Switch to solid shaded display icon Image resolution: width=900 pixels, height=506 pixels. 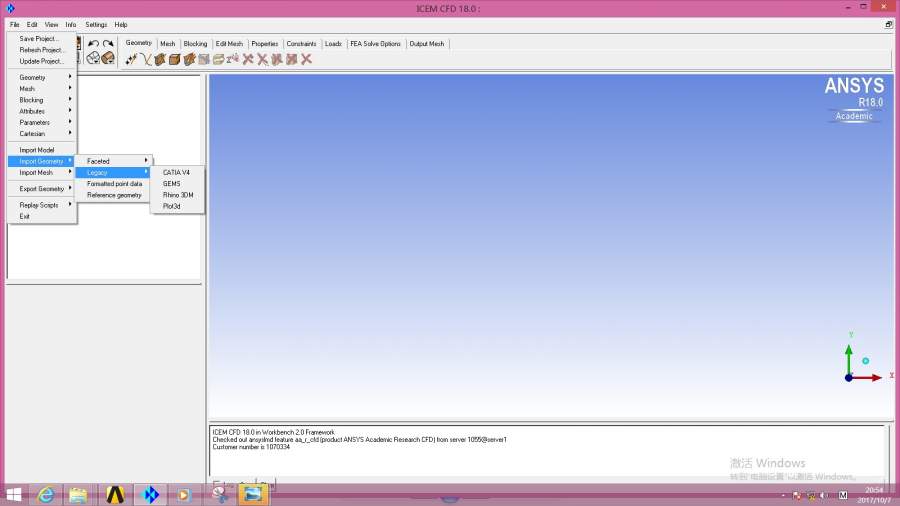[x=108, y=58]
